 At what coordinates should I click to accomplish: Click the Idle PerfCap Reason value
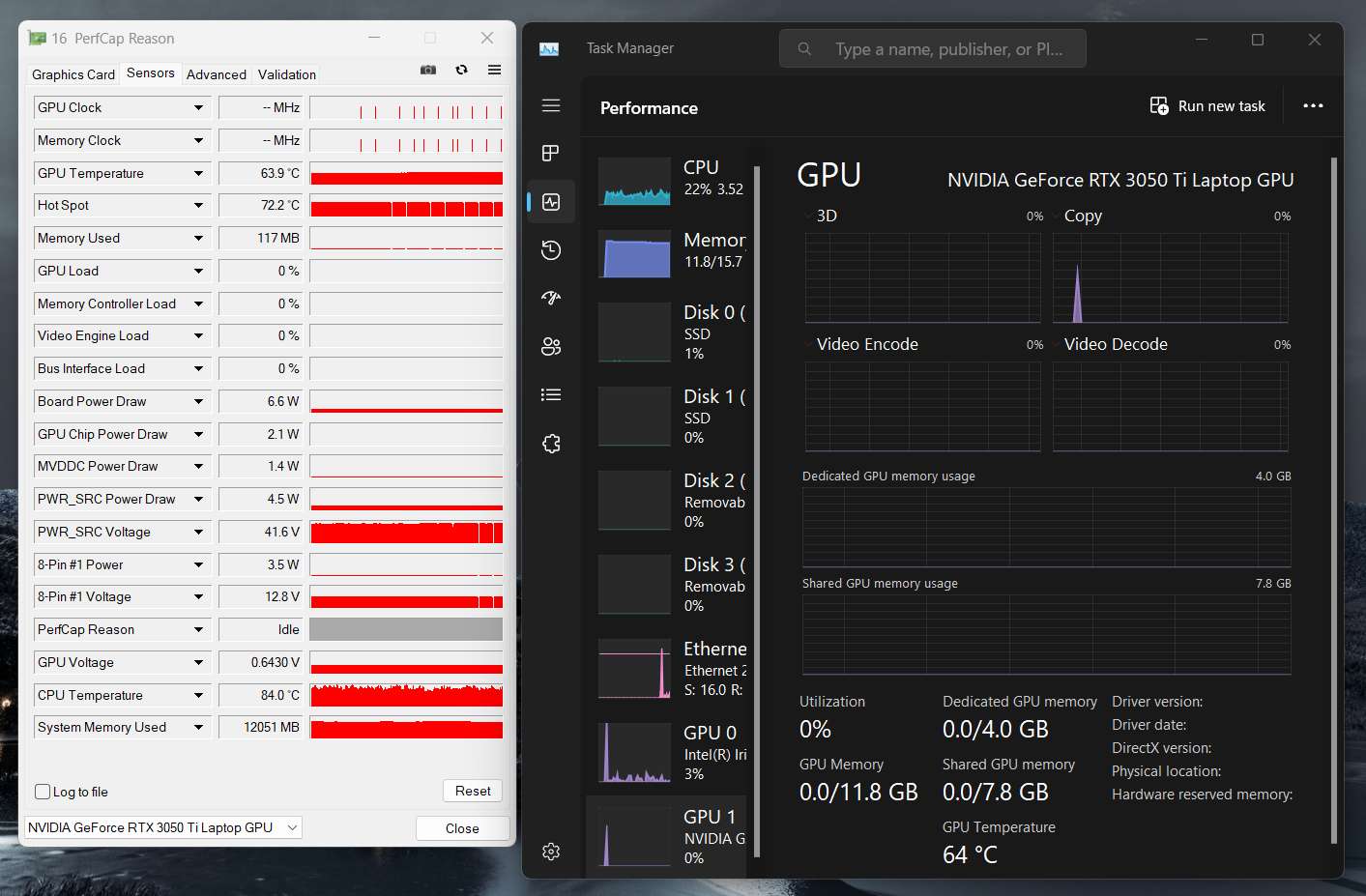coord(260,629)
